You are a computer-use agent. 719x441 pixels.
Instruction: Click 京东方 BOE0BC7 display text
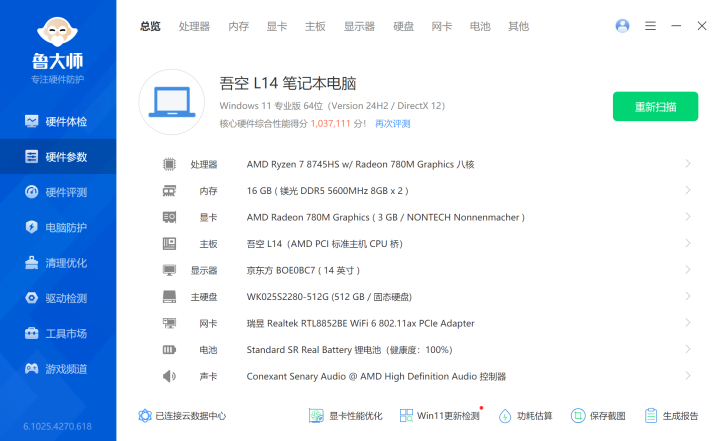click(303, 270)
